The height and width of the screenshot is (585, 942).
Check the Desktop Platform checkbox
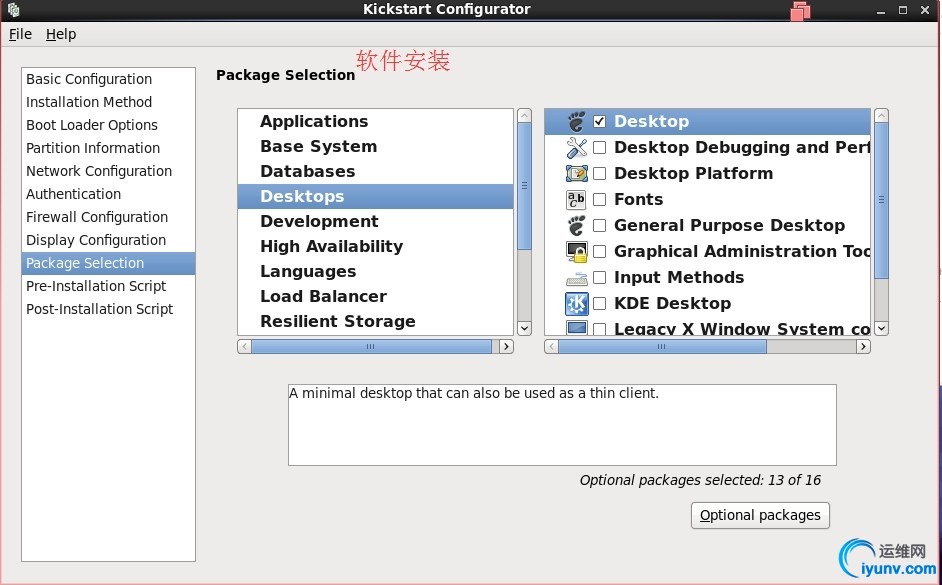pos(599,174)
